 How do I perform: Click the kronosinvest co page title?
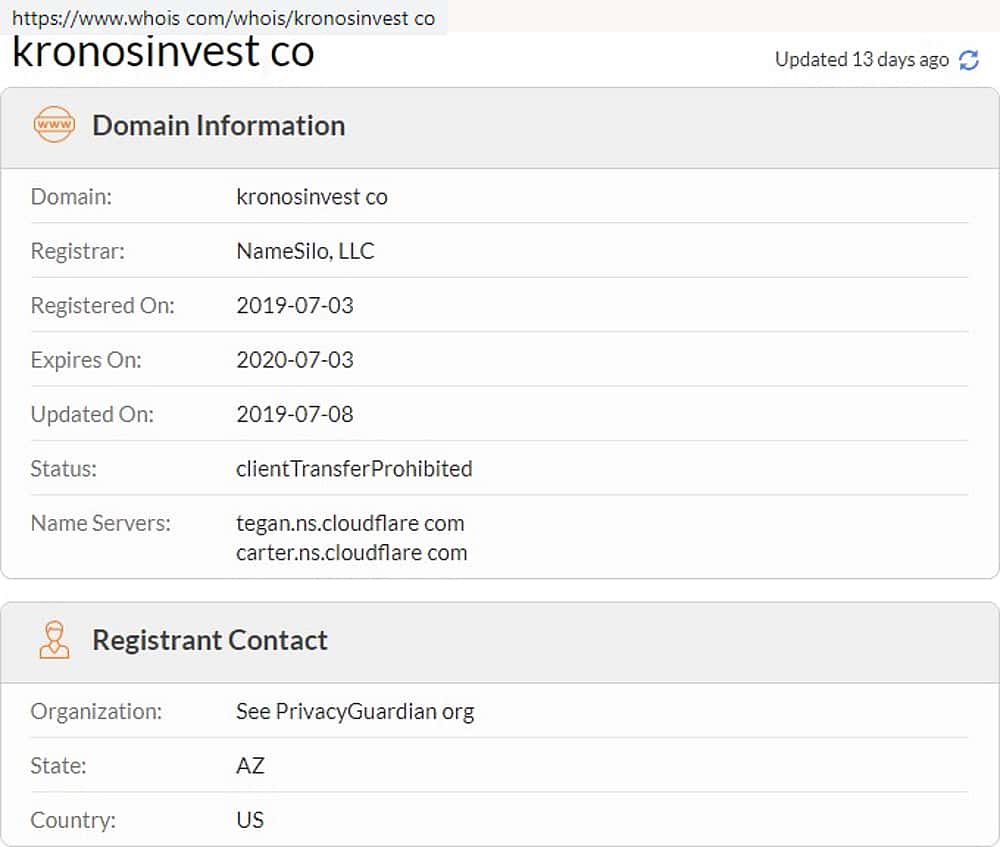[x=163, y=52]
